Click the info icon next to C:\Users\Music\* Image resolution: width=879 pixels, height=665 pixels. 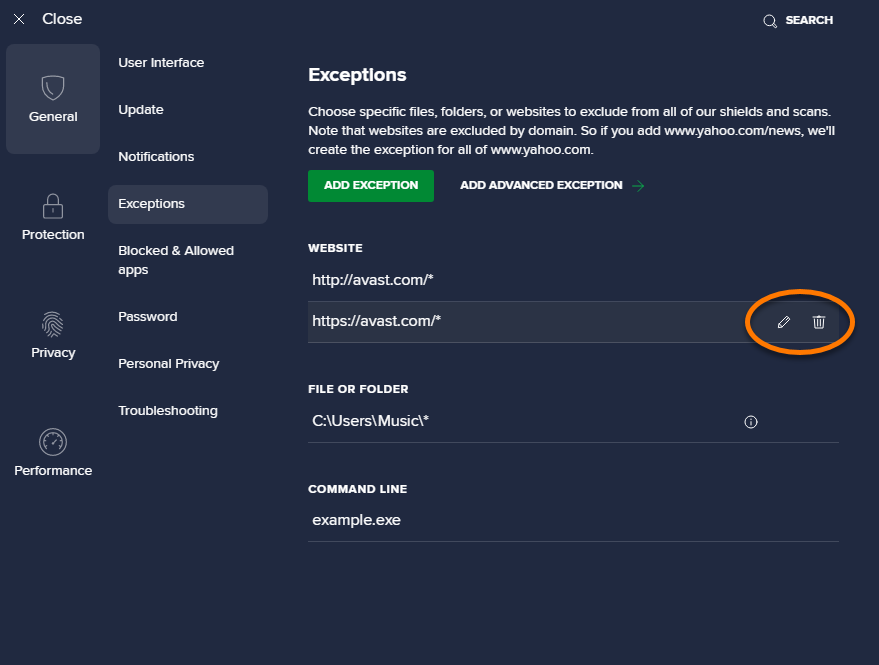pyautogui.click(x=751, y=422)
